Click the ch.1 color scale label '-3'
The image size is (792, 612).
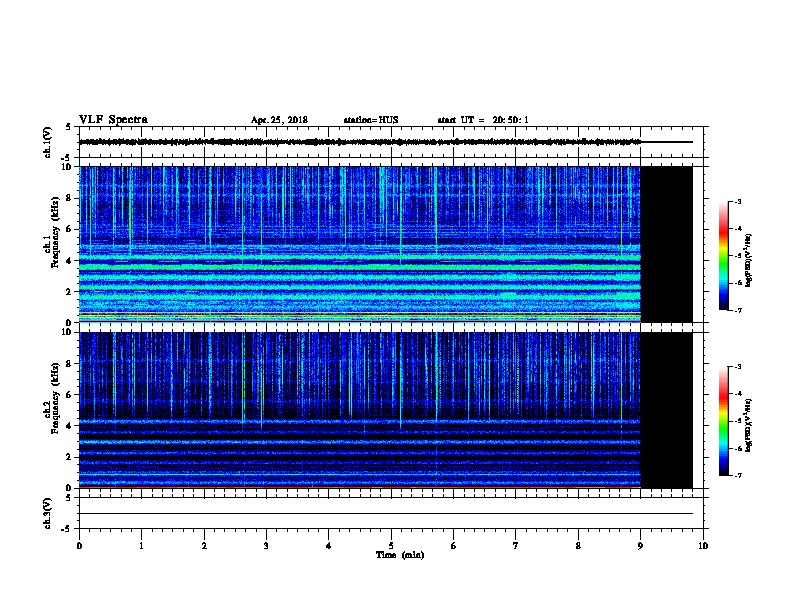pyautogui.click(x=737, y=201)
